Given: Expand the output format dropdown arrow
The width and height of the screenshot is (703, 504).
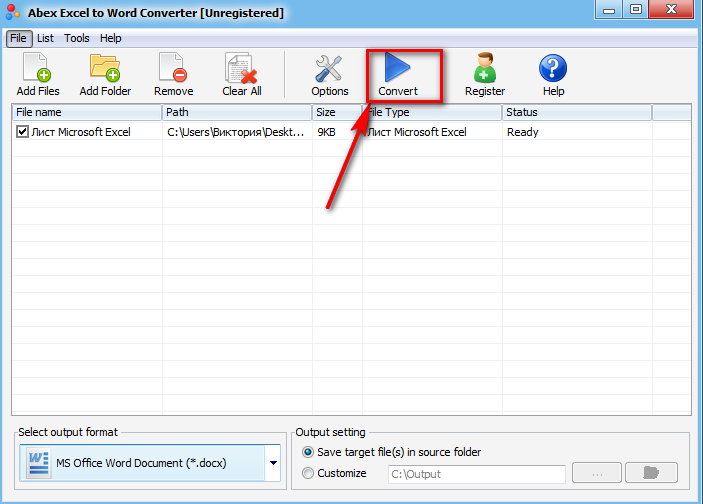Looking at the screenshot, I should (x=273, y=463).
